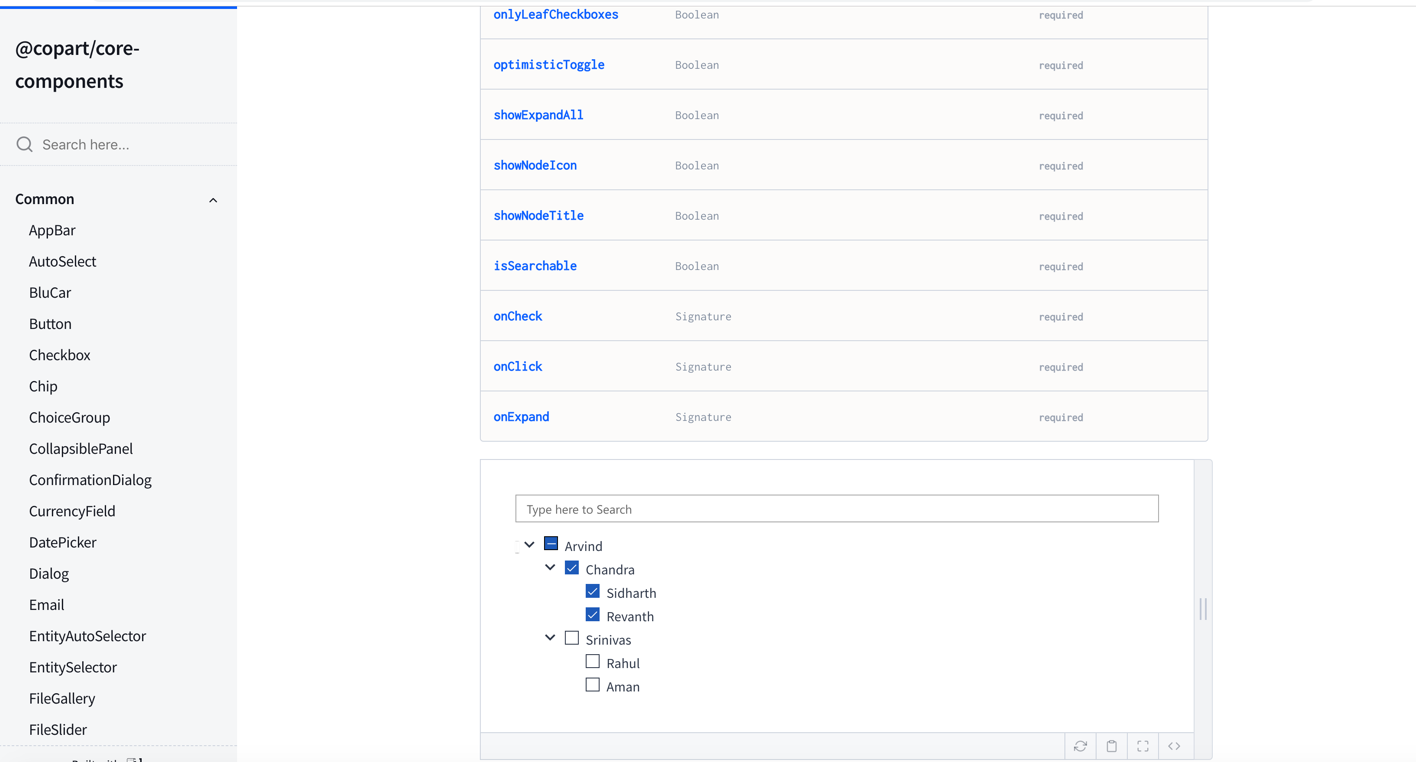Open CollapsiblePanel in the sidebar
1416x762 pixels.
tap(81, 448)
